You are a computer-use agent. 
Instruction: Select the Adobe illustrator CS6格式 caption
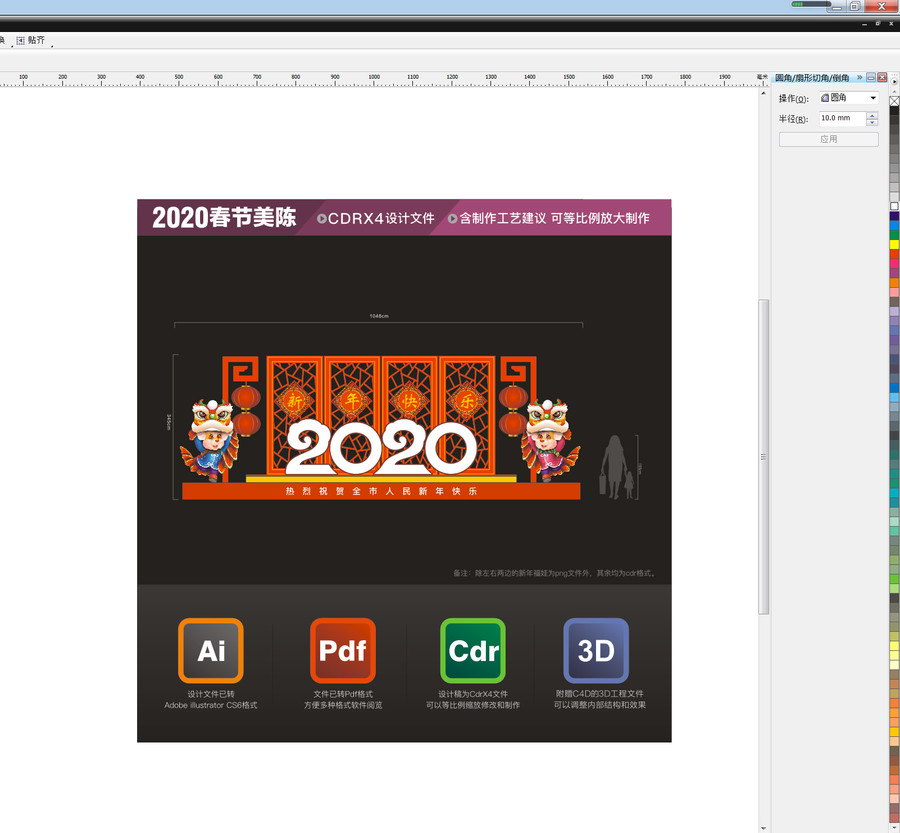(211, 705)
